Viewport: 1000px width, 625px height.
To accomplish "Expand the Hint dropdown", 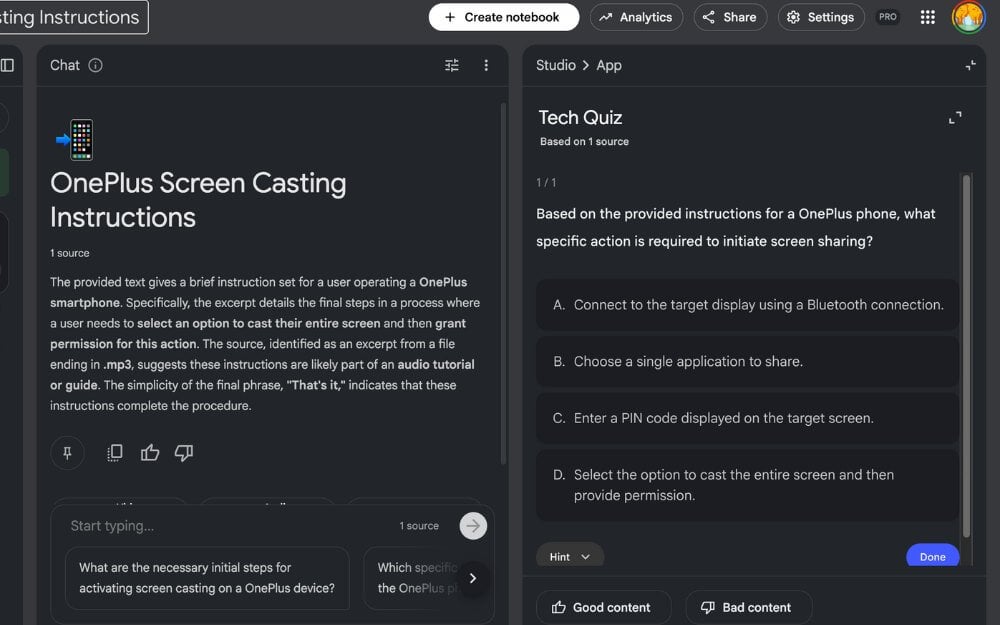I will tap(570, 557).
